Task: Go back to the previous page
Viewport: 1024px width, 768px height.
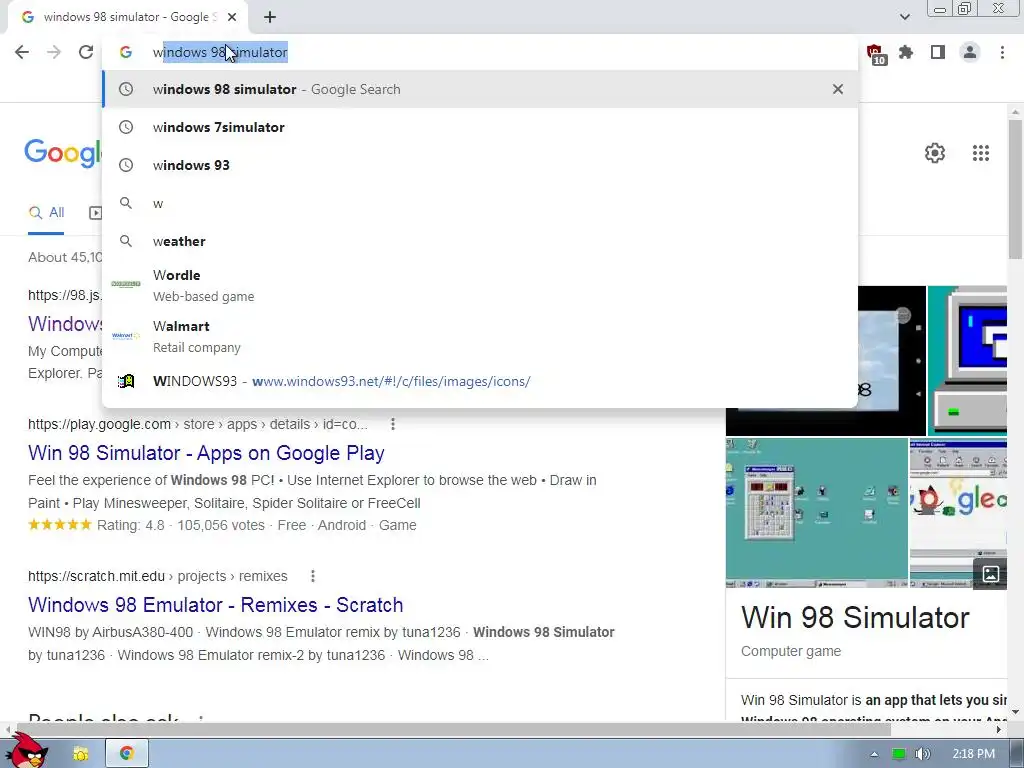Action: point(22,52)
